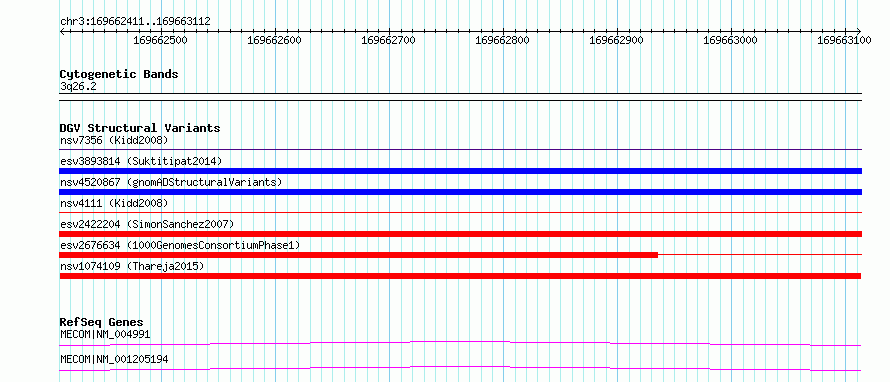The height and width of the screenshot is (382, 890).
Task: Open the MECOM|NM_004991 transcript label
Action: (105, 335)
